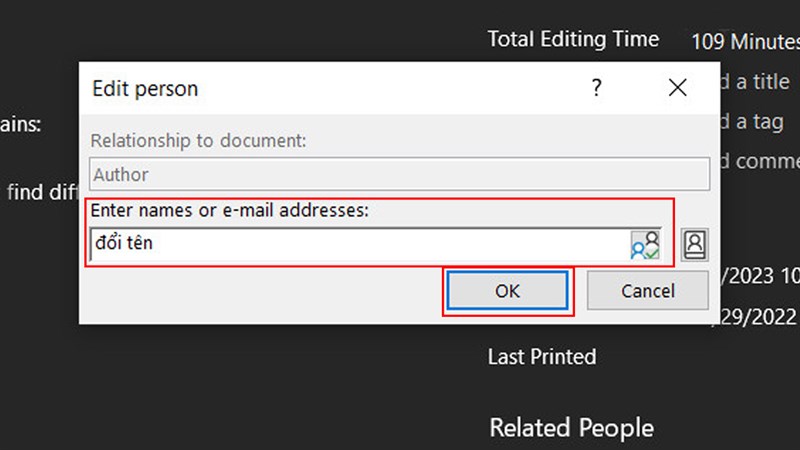Viewport: 800px width, 450px height.
Task: Select the Last Printed property label
Action: click(x=541, y=356)
